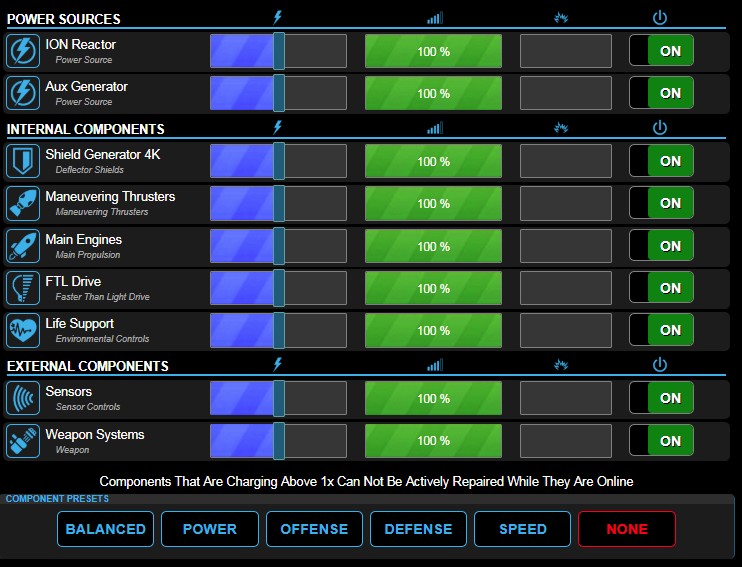Click the Maneuvering Thrusters rocket icon
This screenshot has width=742, height=567.
pyautogui.click(x=22, y=203)
